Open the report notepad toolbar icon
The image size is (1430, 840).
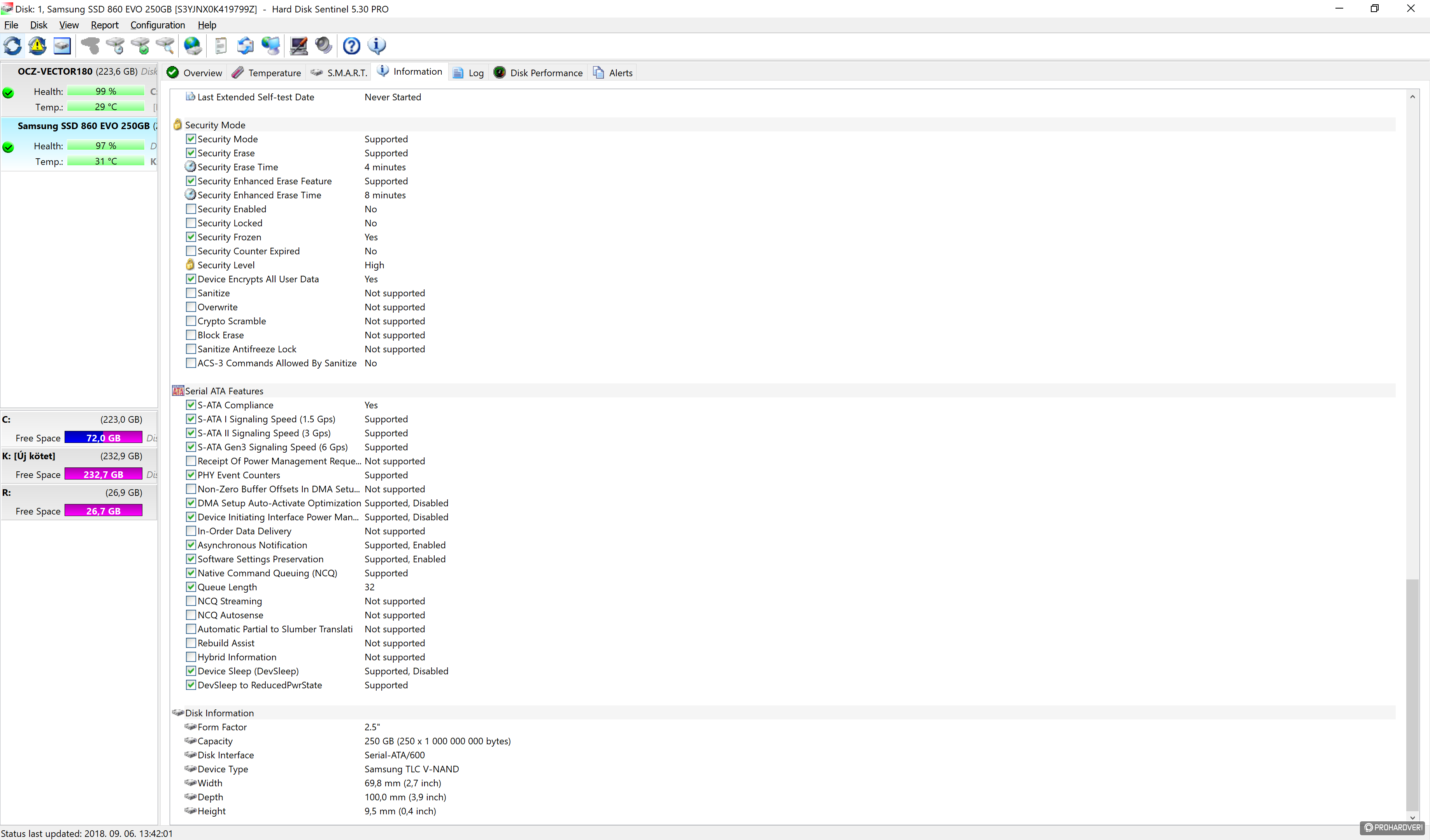(x=221, y=45)
